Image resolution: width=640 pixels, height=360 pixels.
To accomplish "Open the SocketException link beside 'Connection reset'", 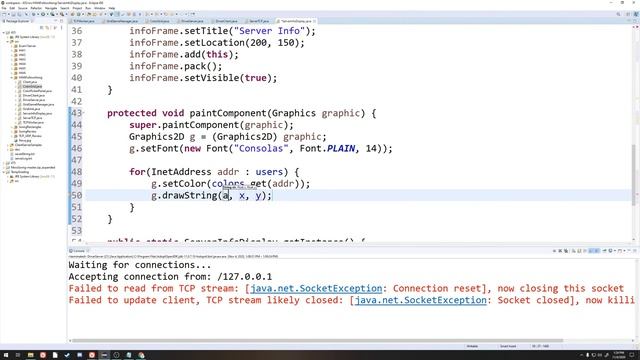I will (x=316, y=288).
